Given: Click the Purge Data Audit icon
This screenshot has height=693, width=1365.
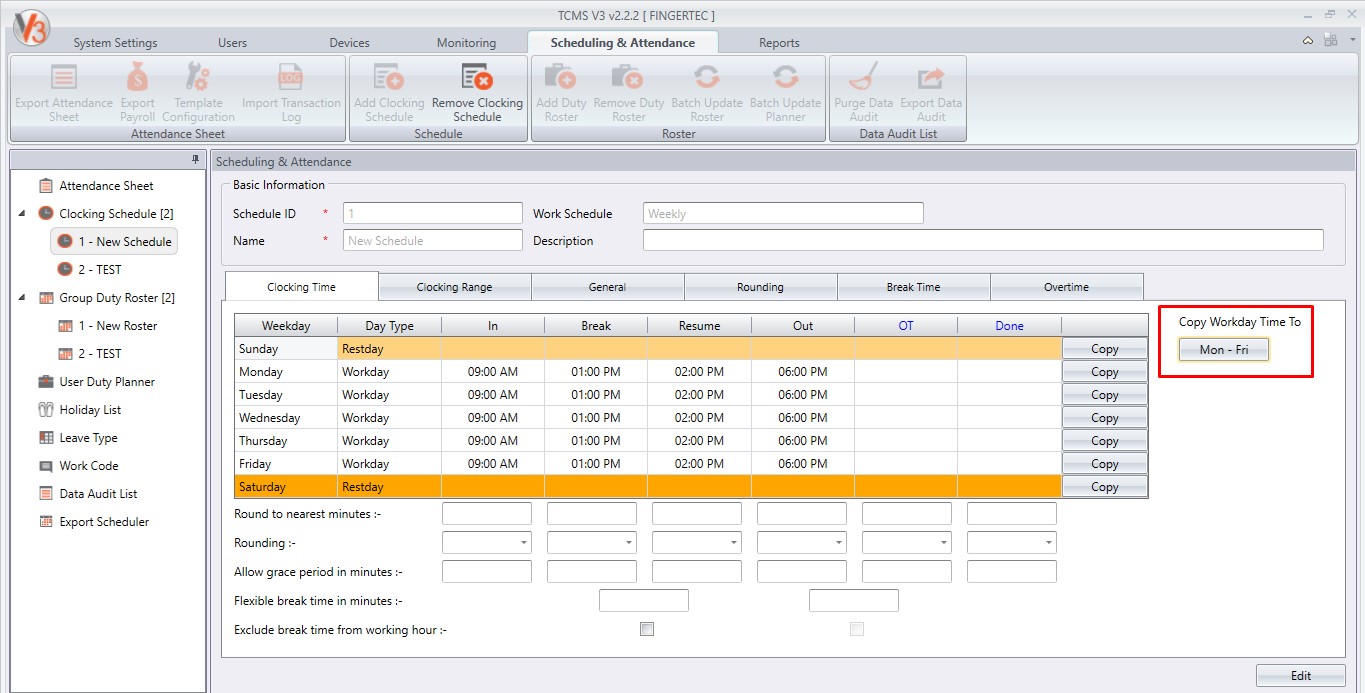Looking at the screenshot, I should pyautogui.click(x=864, y=78).
